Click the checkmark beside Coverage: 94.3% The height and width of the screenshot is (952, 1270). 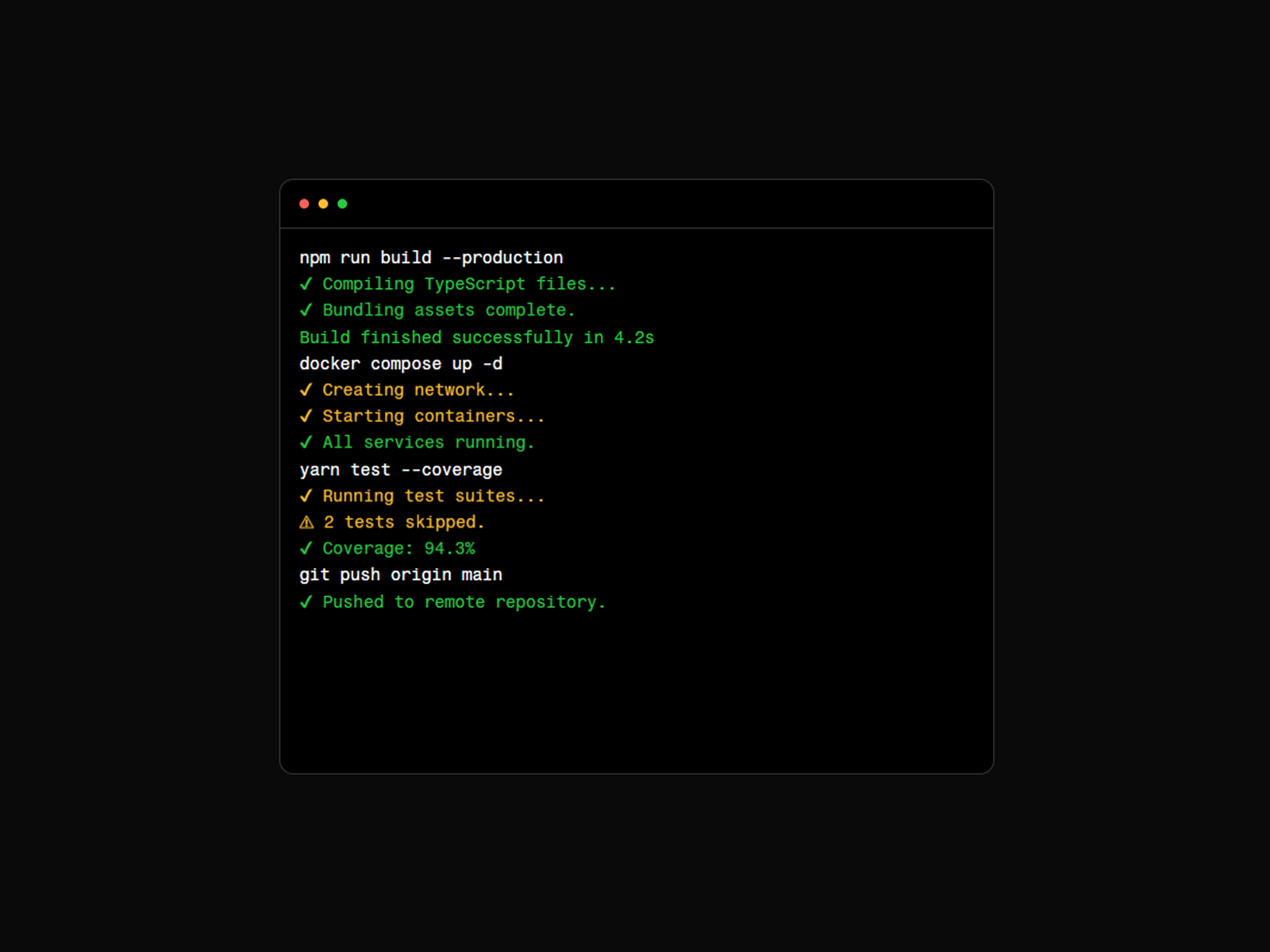(307, 547)
